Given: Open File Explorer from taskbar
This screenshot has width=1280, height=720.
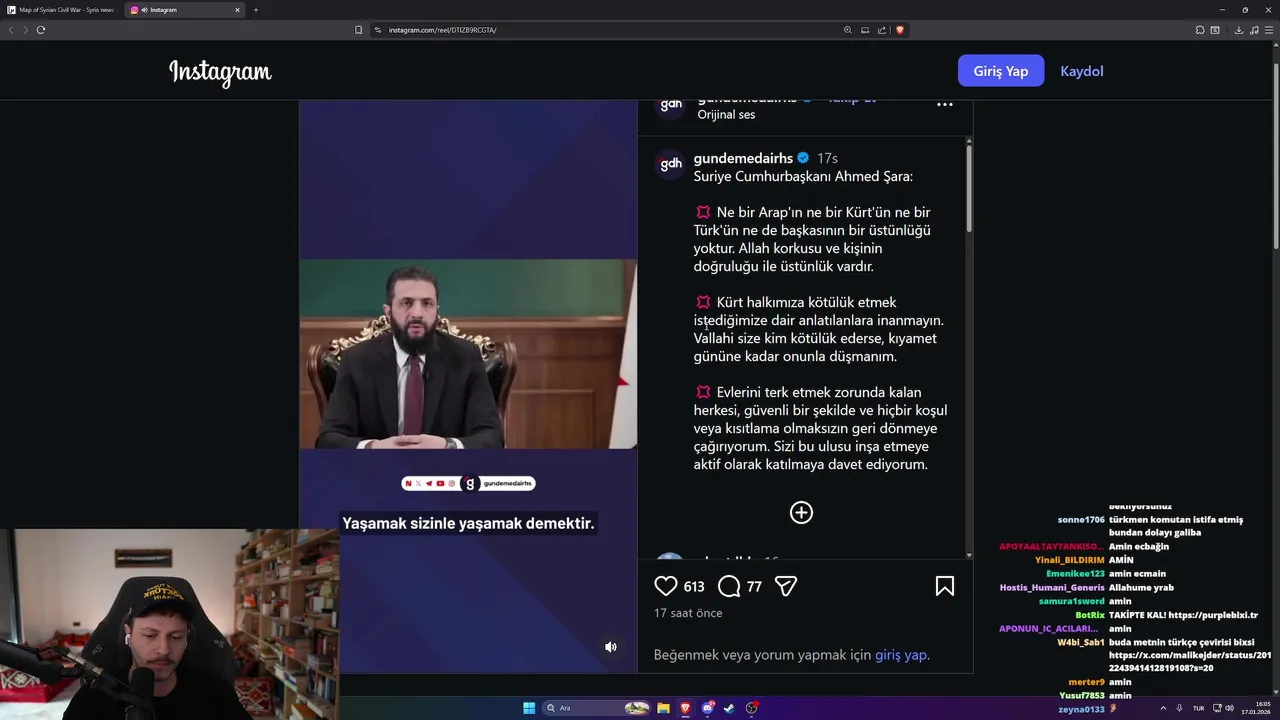Looking at the screenshot, I should [663, 708].
